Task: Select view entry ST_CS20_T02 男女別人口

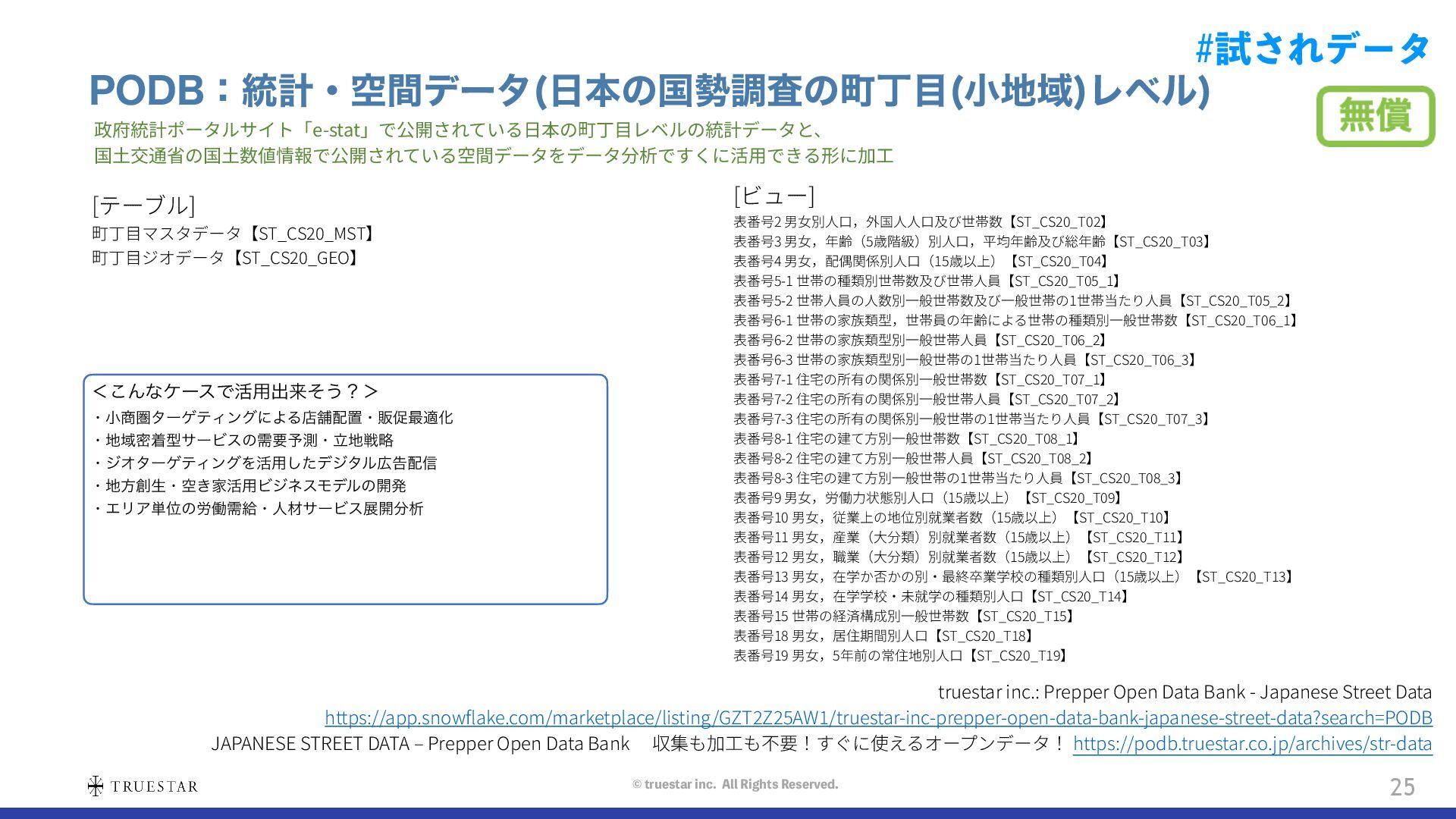Action: 921,221
